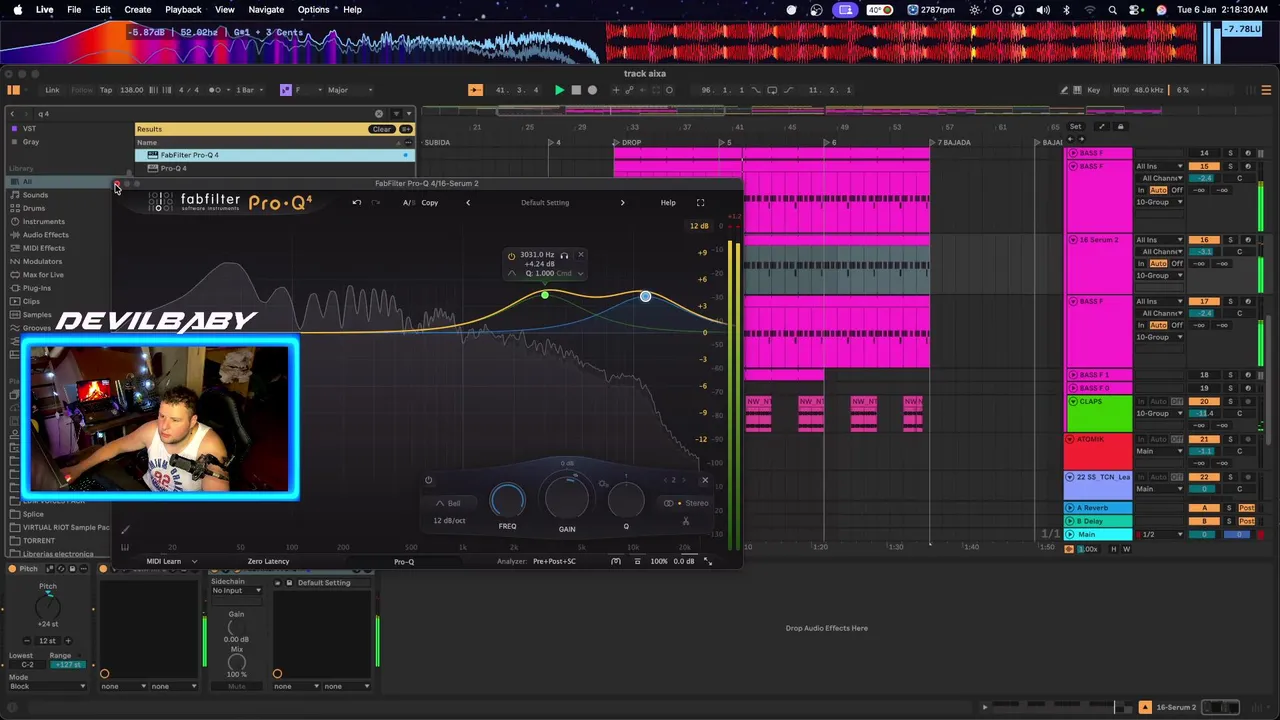This screenshot has height=720, width=1280.
Task: Open the Options menu
Action: coord(313,10)
